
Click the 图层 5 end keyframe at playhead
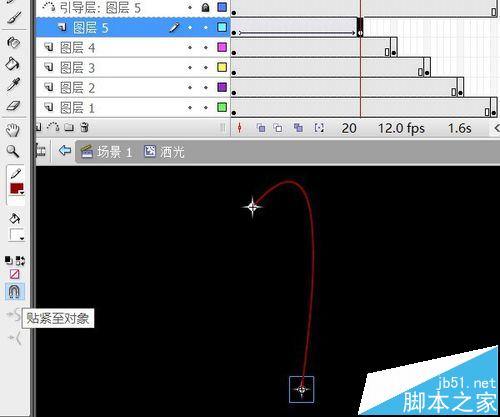(x=360, y=27)
